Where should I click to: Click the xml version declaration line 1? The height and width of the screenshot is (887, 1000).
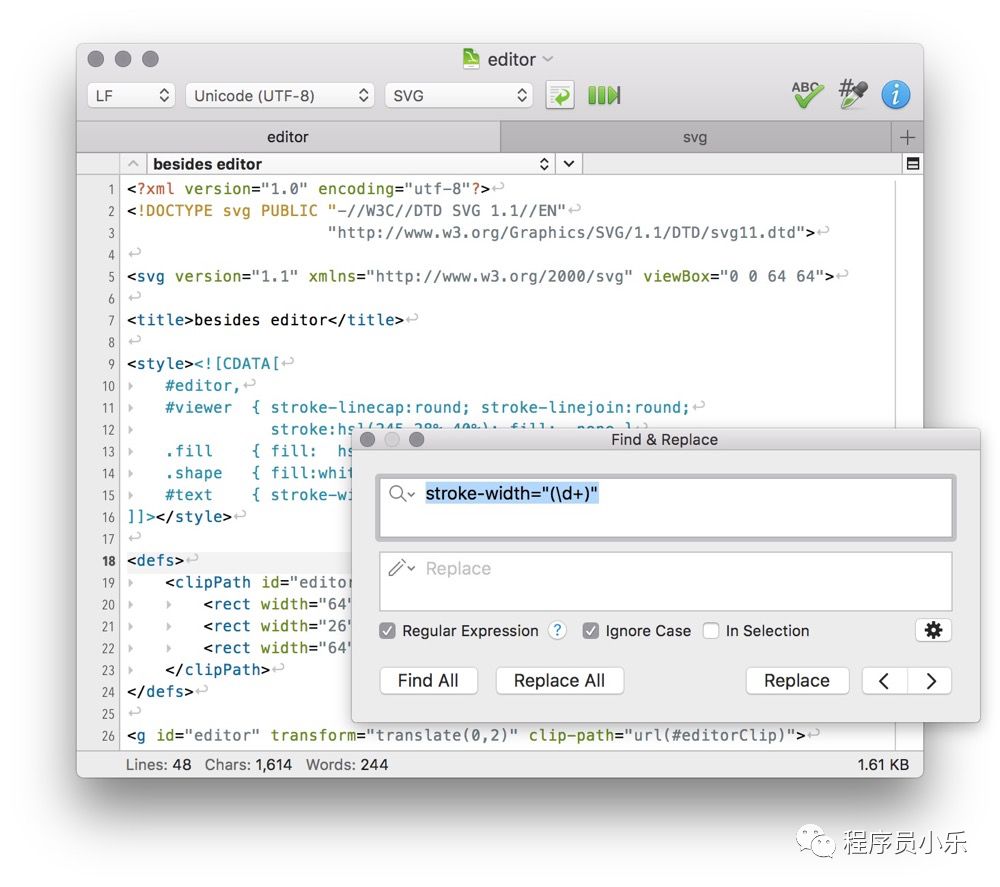tap(308, 189)
